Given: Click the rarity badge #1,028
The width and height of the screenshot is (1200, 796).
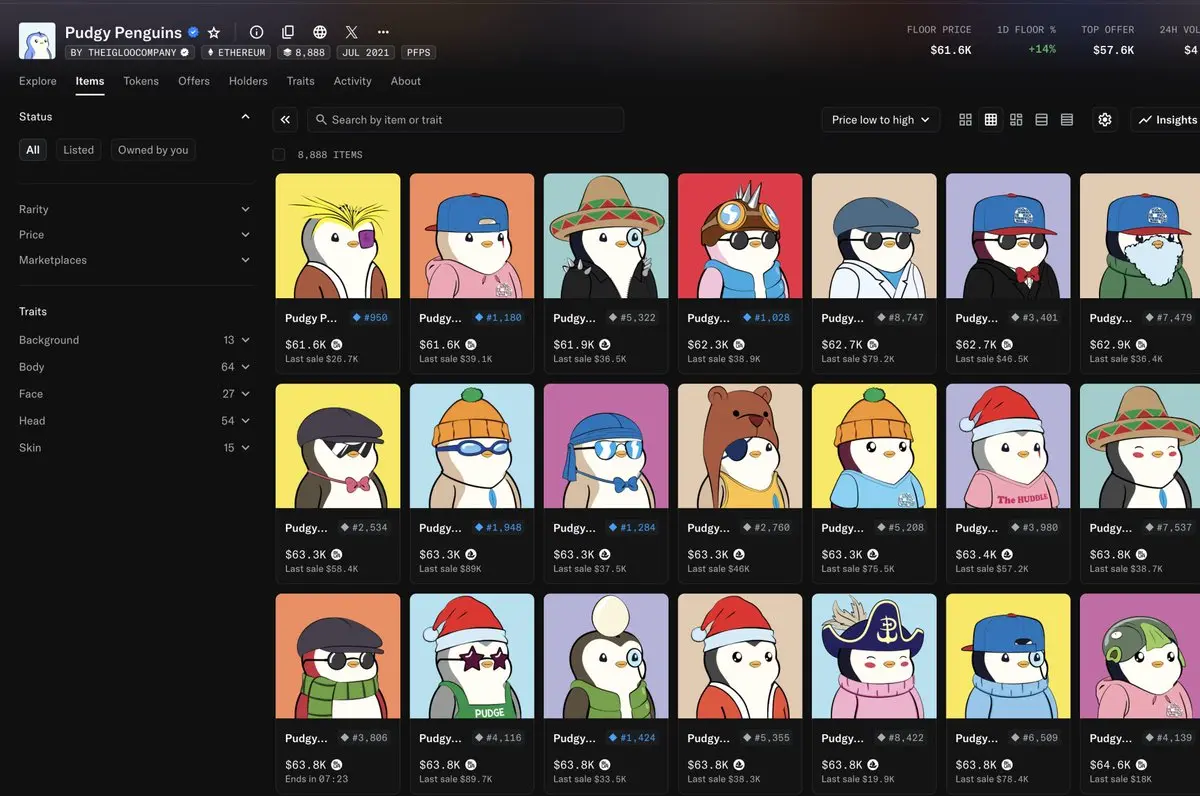Looking at the screenshot, I should pyautogui.click(x=767, y=318).
